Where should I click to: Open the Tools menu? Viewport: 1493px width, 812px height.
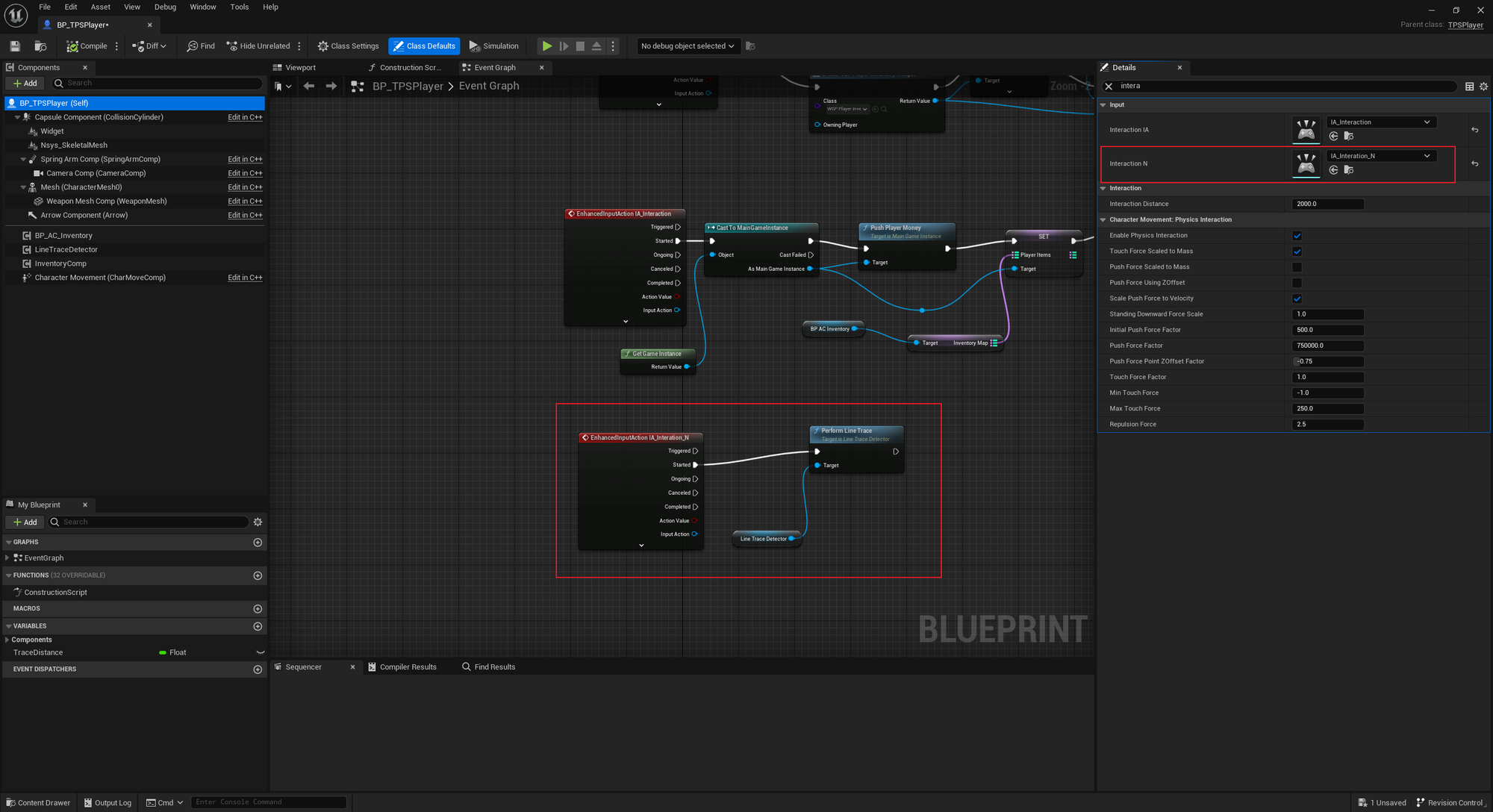(x=240, y=7)
